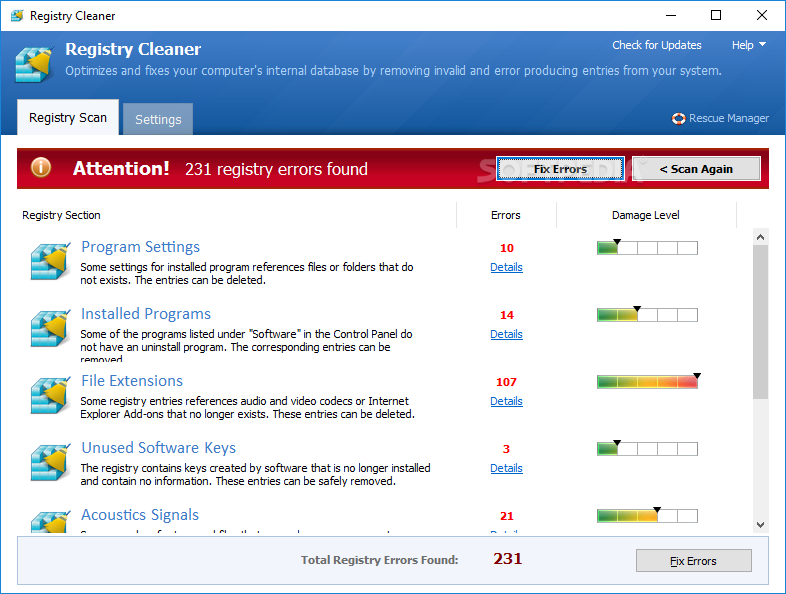Click the Installed Programs damage level bar

(x=647, y=315)
